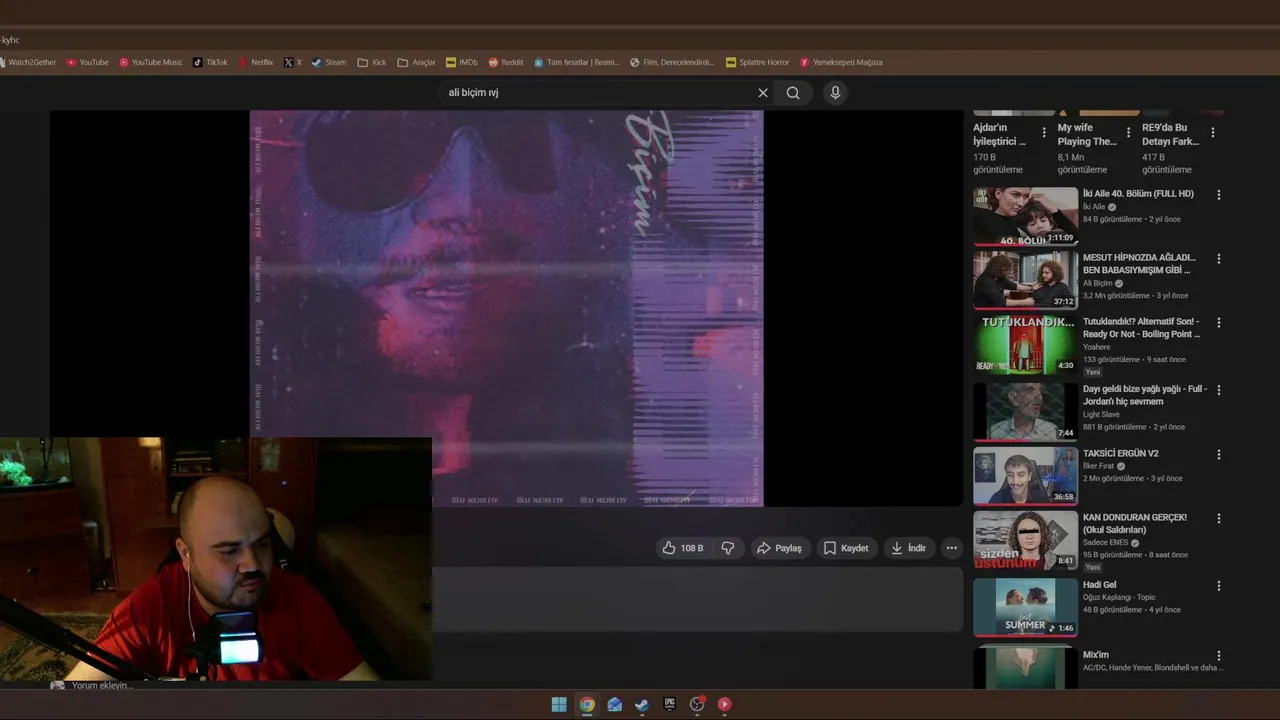Start voice search with the microphone icon
Image resolution: width=1280 pixels, height=720 pixels.
(835, 93)
